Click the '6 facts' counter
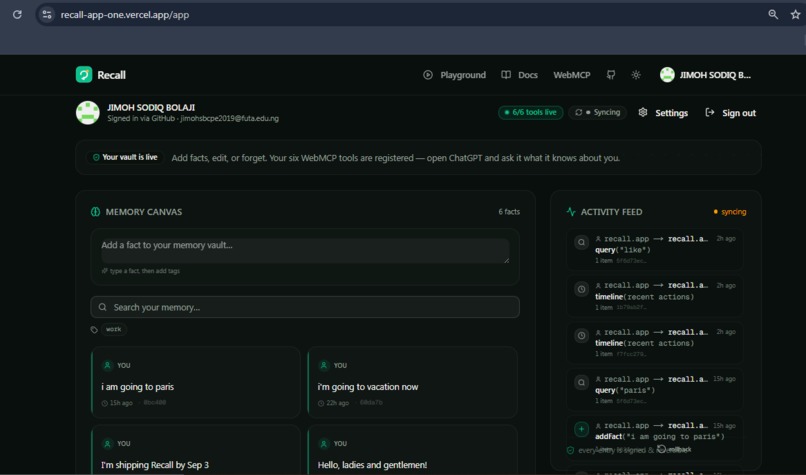Screen dimensions: 806x475 tap(509, 212)
